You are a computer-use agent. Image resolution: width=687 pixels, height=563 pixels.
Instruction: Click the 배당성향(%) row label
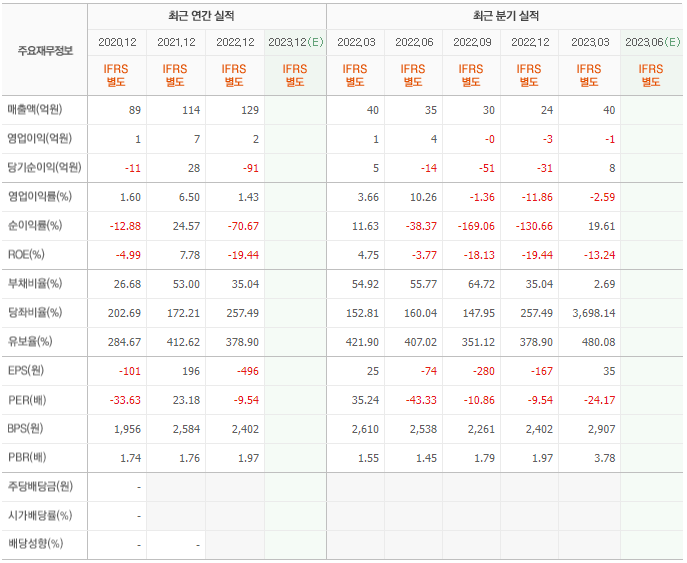coord(35,544)
